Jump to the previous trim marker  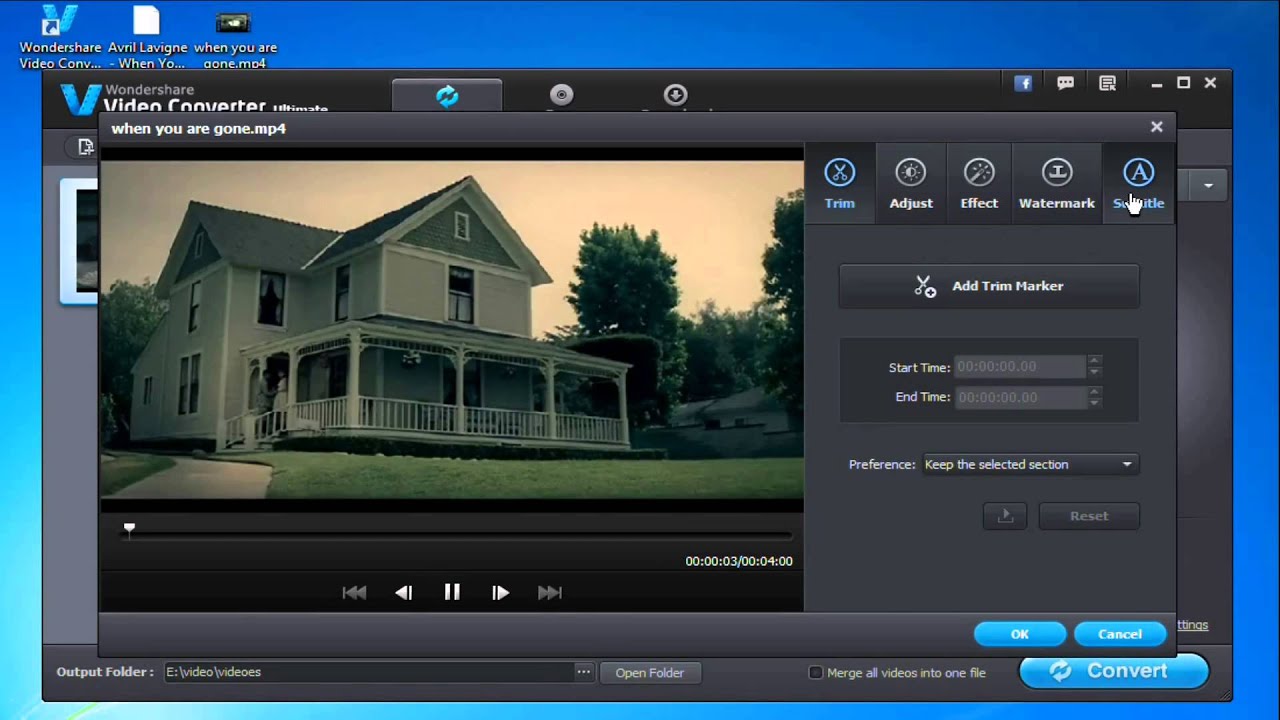click(x=354, y=592)
